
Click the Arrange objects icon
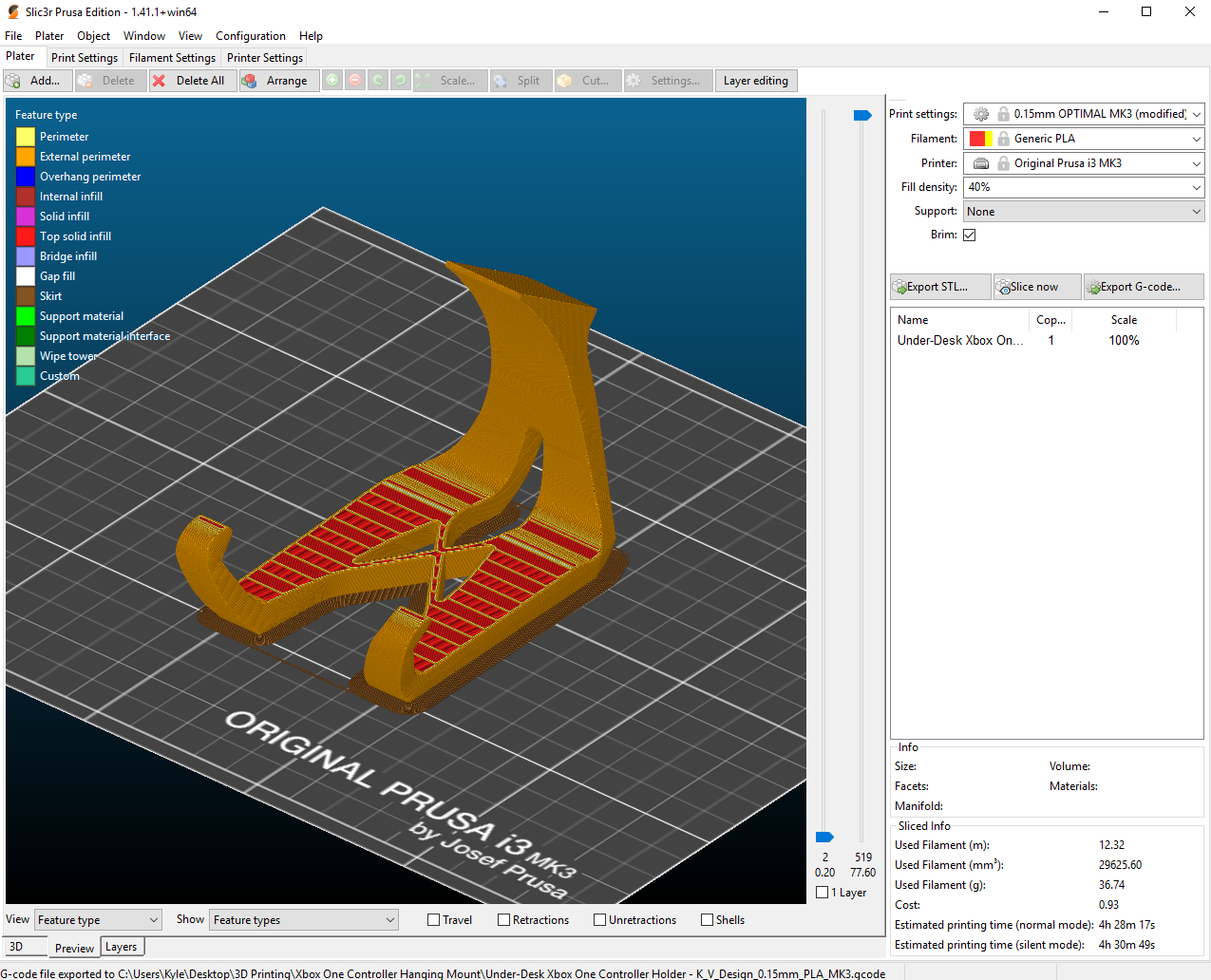tap(250, 82)
